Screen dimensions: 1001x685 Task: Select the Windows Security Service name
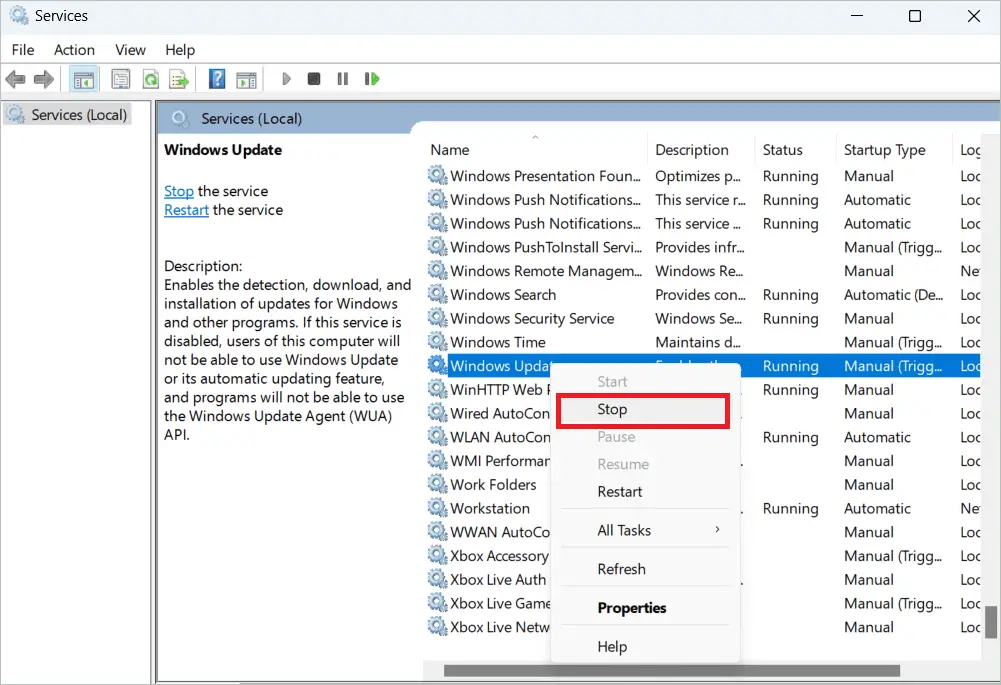point(532,318)
